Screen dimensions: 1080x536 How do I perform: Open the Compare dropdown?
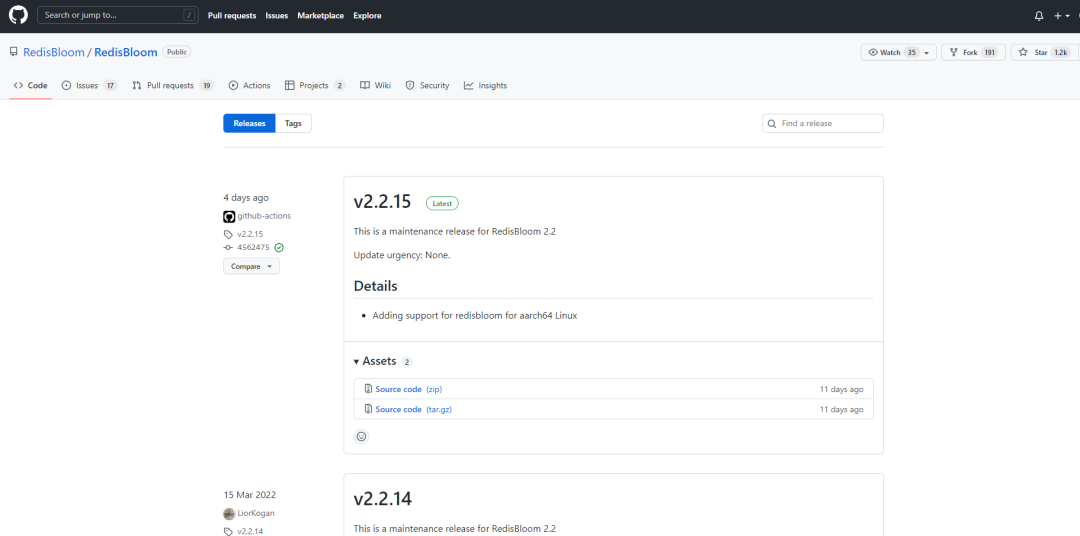(x=251, y=266)
